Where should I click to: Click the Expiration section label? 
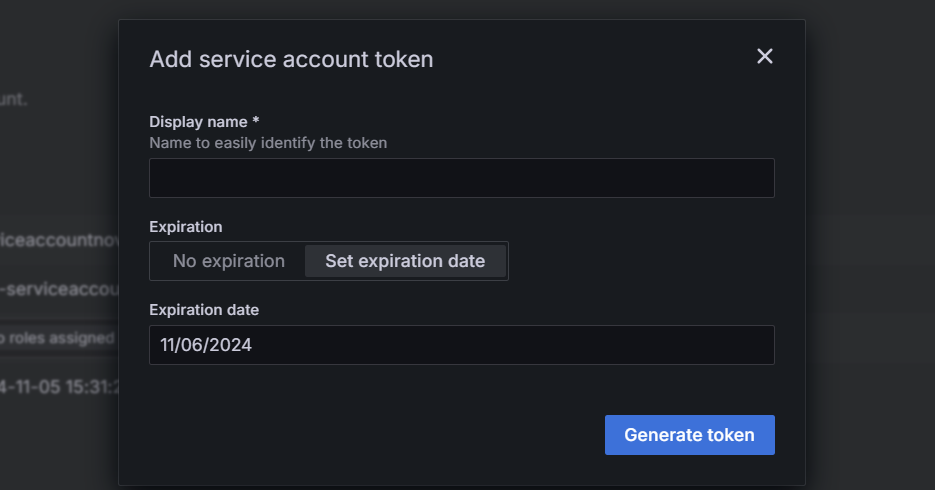pyautogui.click(x=186, y=227)
